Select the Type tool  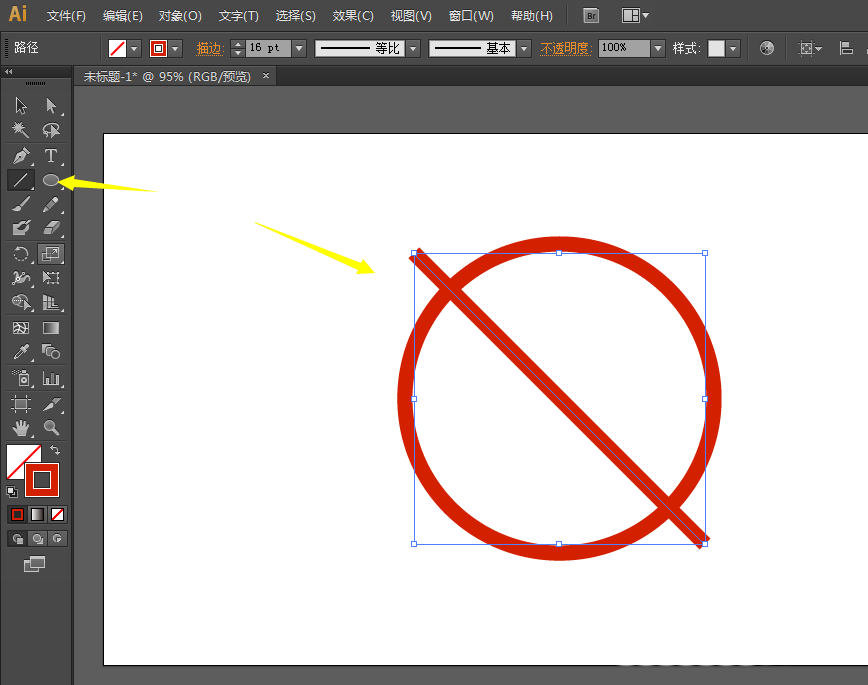[x=51, y=156]
